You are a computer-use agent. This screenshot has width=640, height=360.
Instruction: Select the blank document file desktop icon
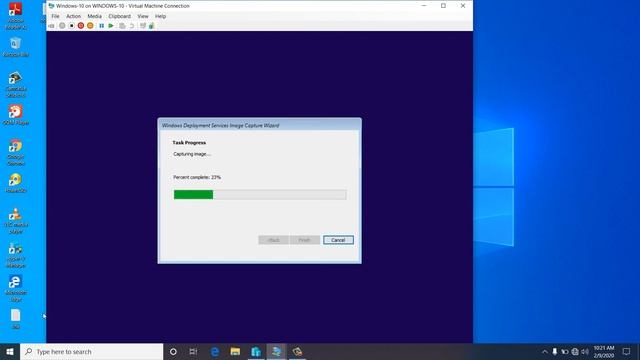16,319
